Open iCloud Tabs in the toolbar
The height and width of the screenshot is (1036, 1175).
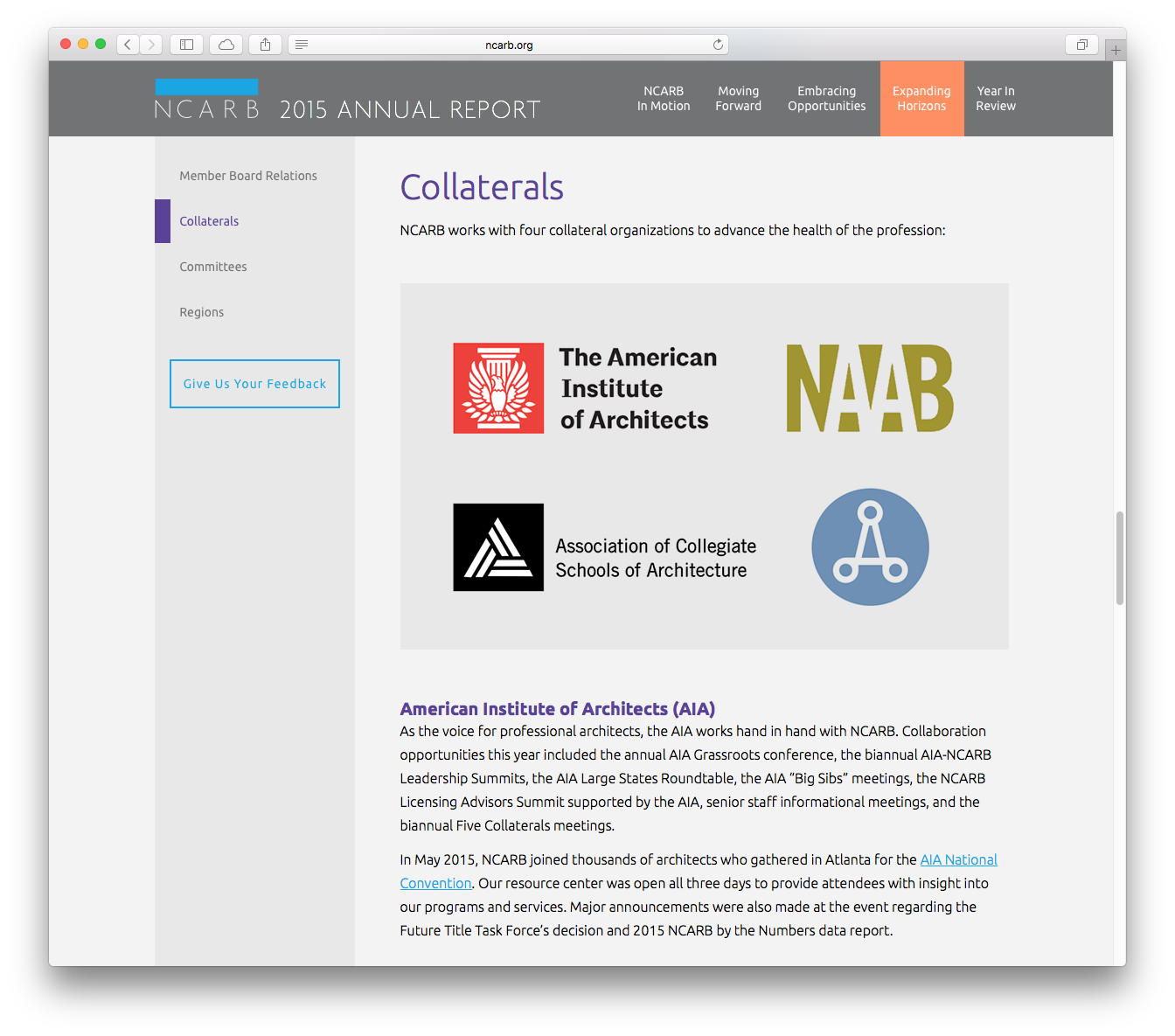coord(226,45)
